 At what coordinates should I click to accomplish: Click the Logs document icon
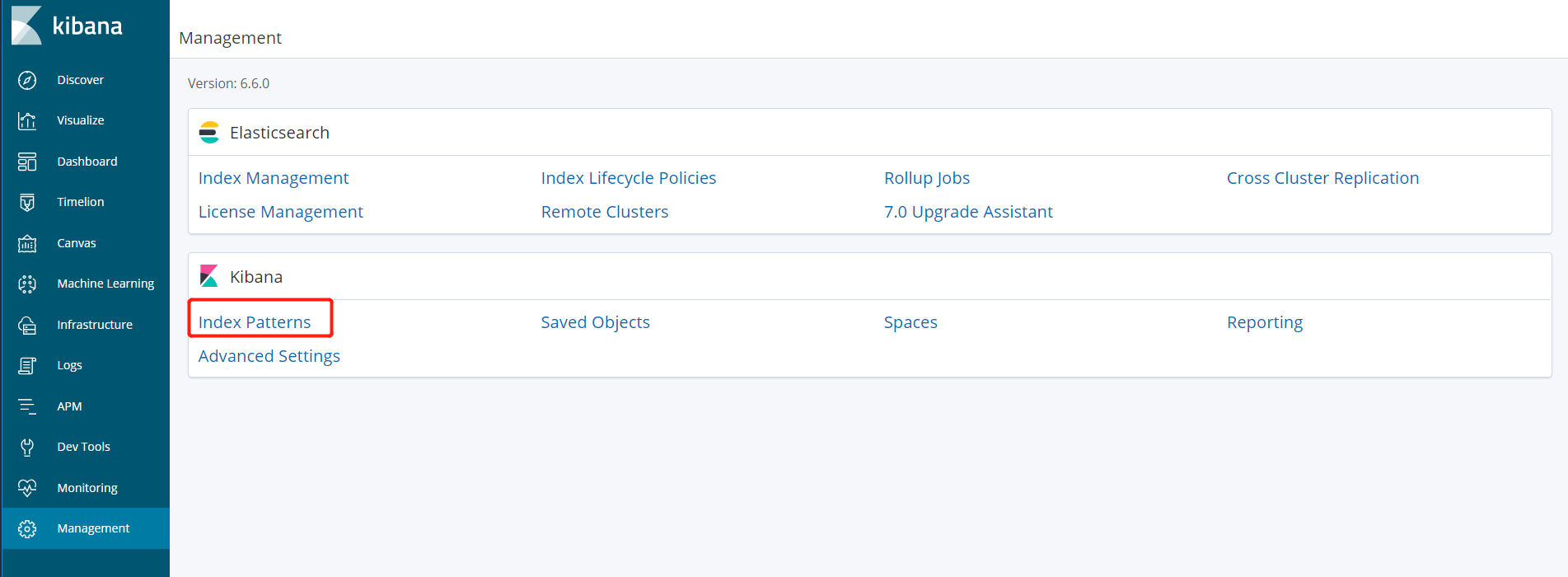point(27,365)
